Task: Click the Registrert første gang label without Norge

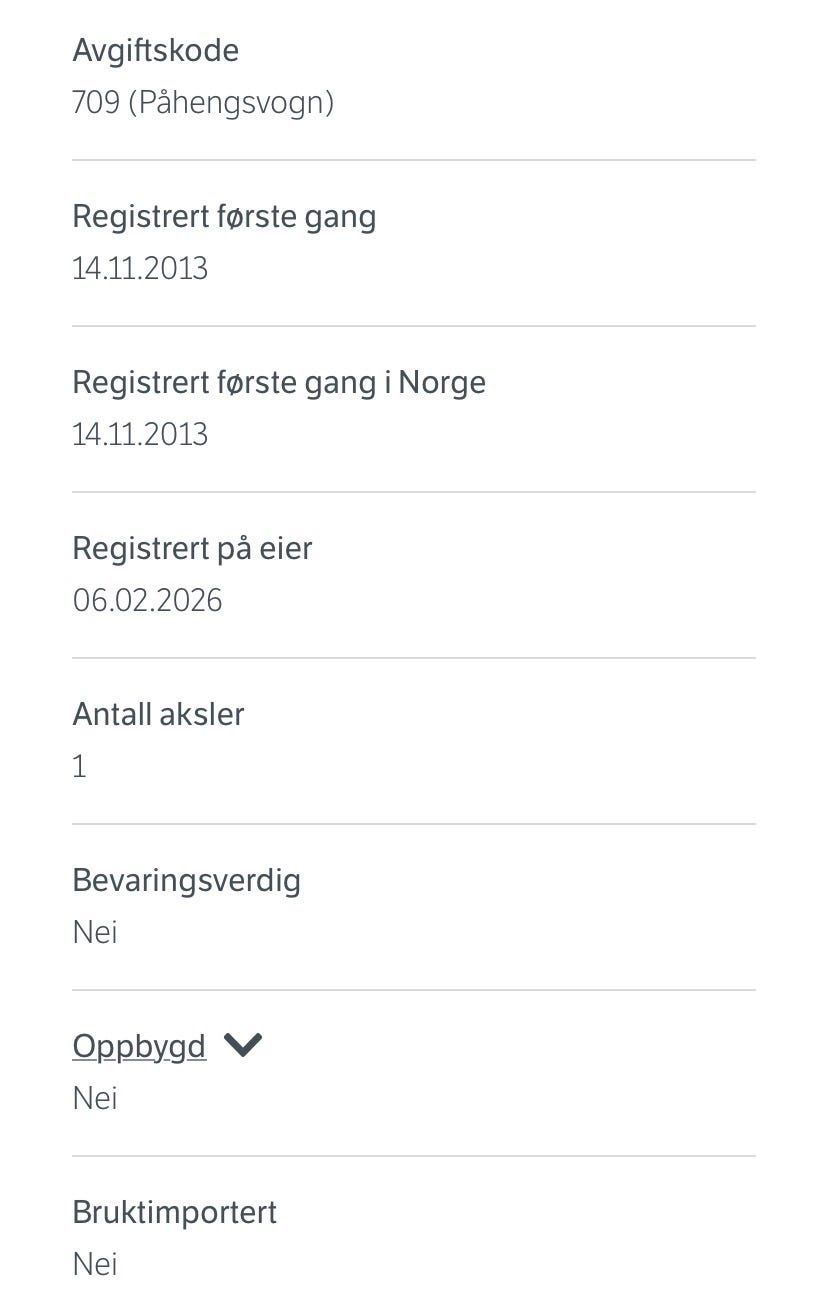Action: coord(224,216)
